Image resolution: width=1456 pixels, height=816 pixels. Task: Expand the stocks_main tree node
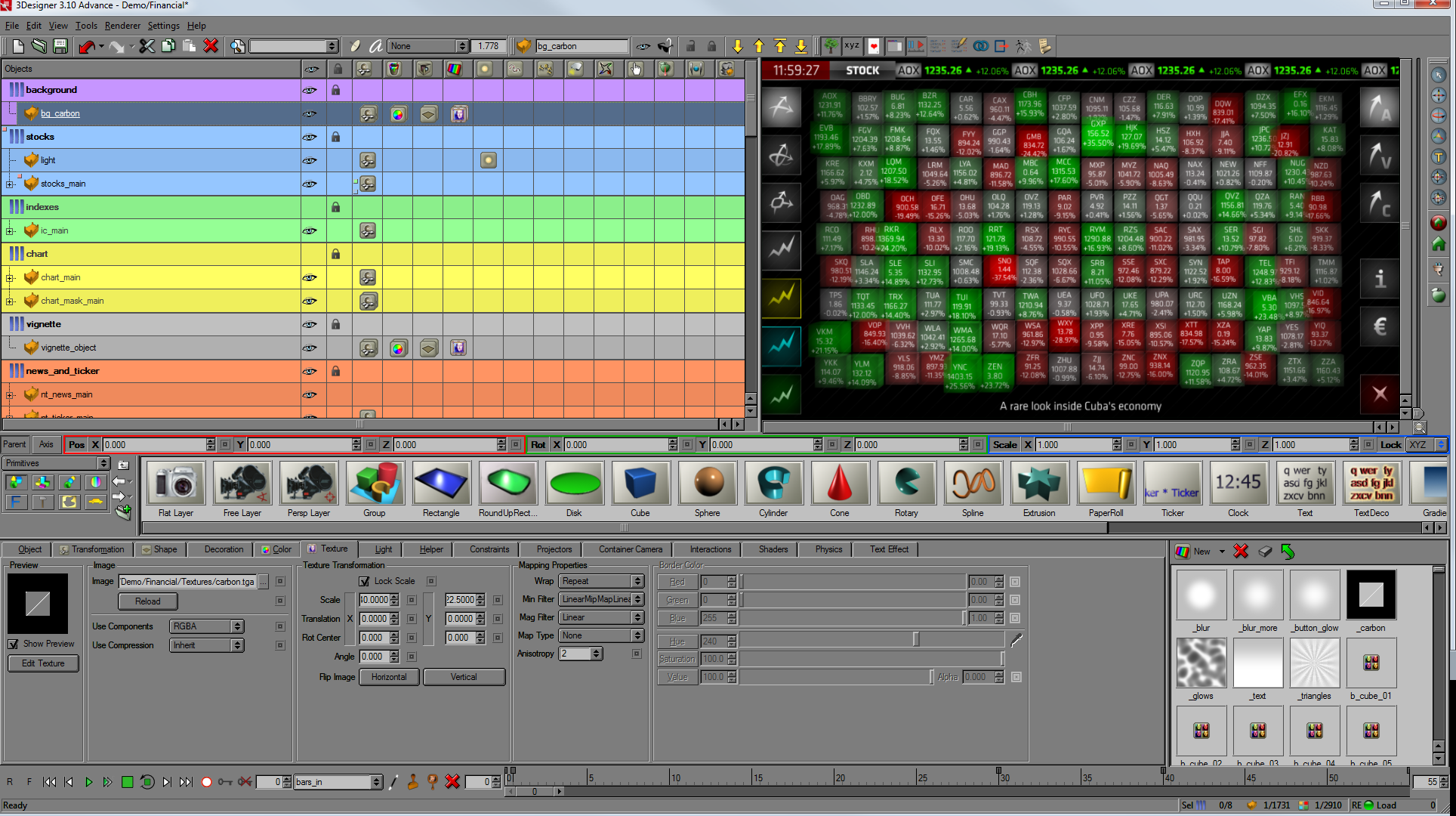(9, 184)
